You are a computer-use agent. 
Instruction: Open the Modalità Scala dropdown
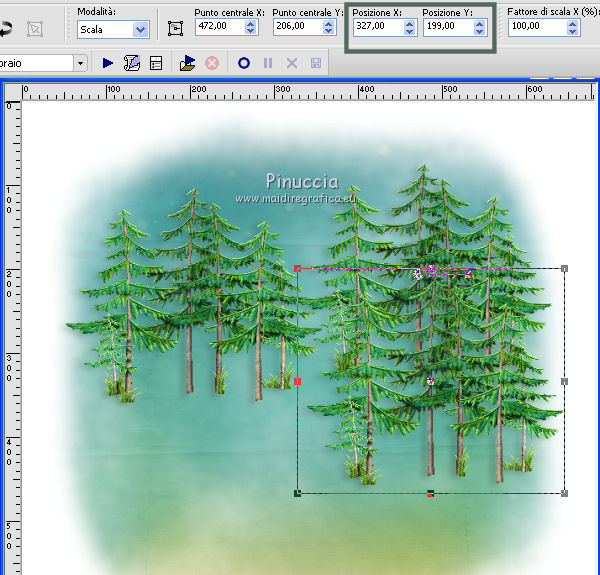(139, 30)
